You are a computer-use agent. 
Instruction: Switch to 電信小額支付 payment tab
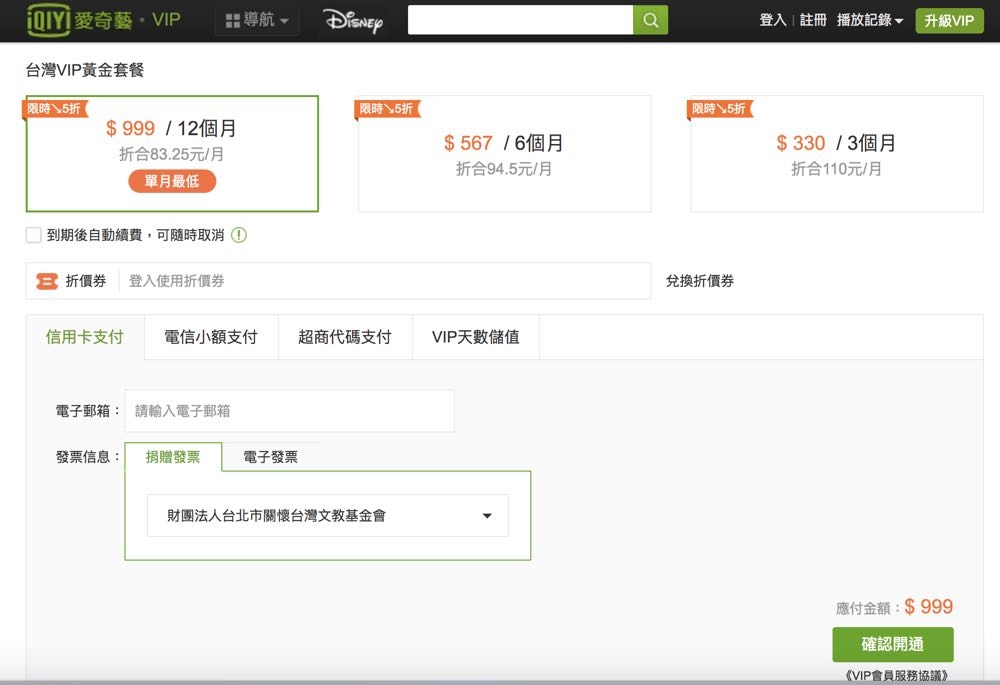coord(210,337)
